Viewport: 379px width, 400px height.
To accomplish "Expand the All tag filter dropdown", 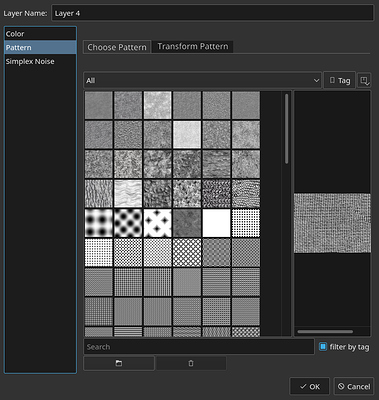I will coord(202,80).
